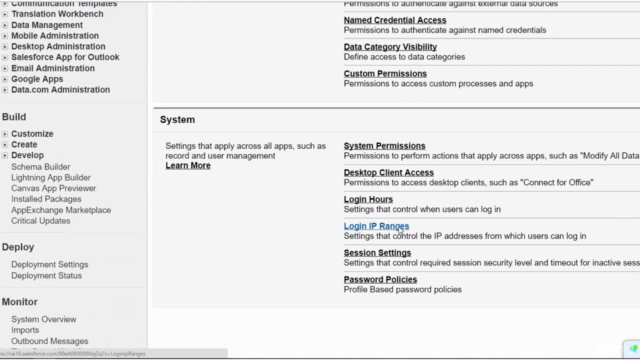
Task: Open Data Category Visibility link
Action: pos(390,47)
